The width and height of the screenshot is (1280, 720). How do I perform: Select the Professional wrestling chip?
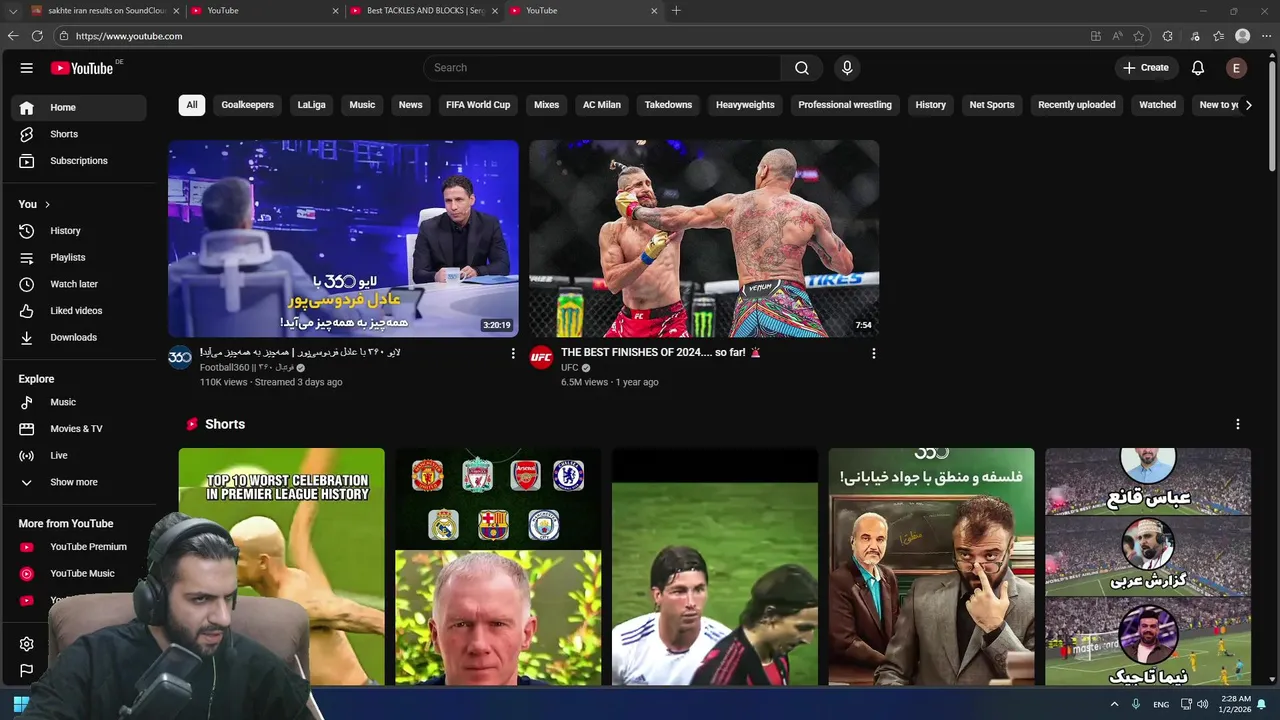(845, 105)
